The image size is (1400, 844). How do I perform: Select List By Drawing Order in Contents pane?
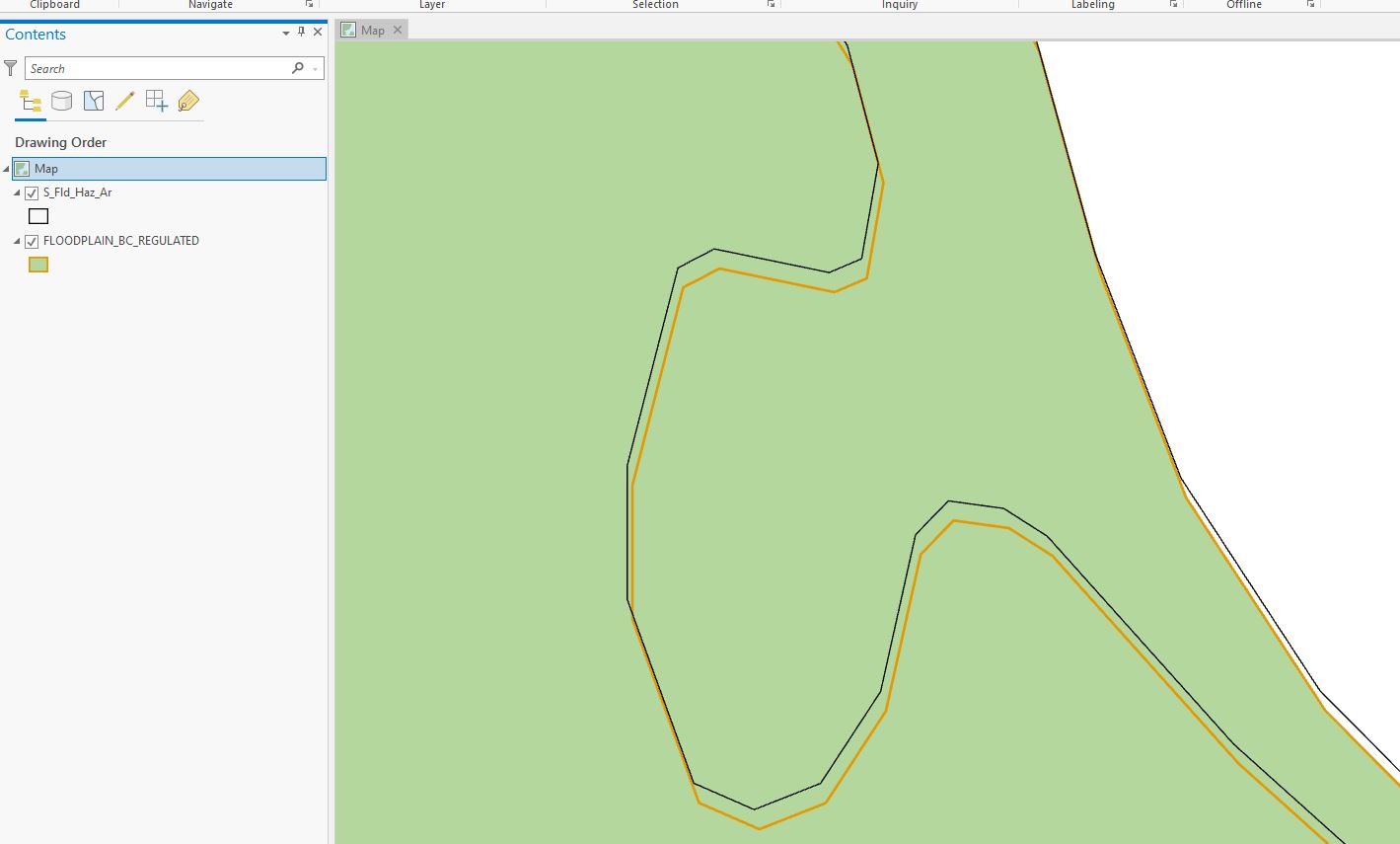coord(30,101)
